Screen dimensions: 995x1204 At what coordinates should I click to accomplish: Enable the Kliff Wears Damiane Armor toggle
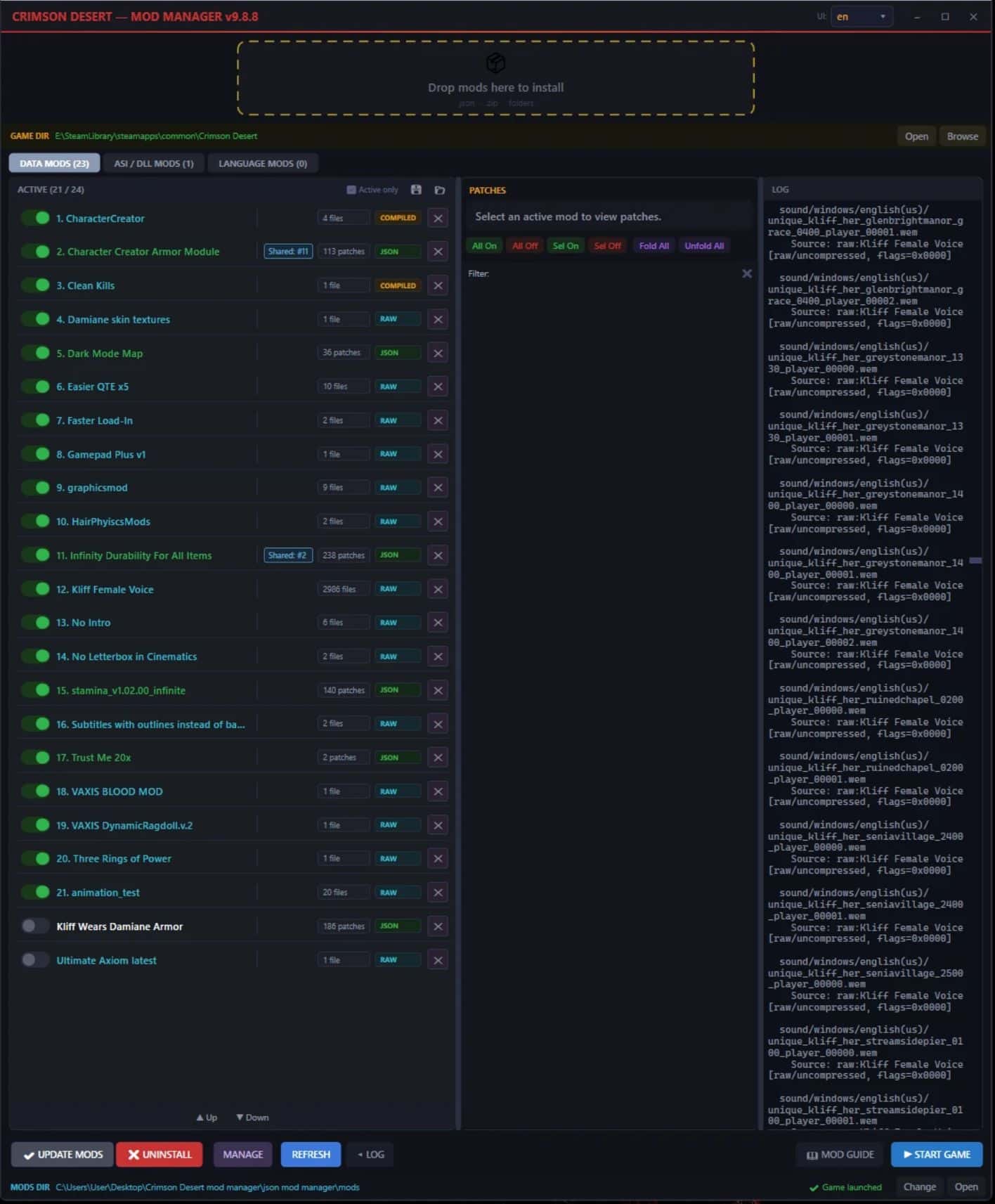tap(35, 926)
